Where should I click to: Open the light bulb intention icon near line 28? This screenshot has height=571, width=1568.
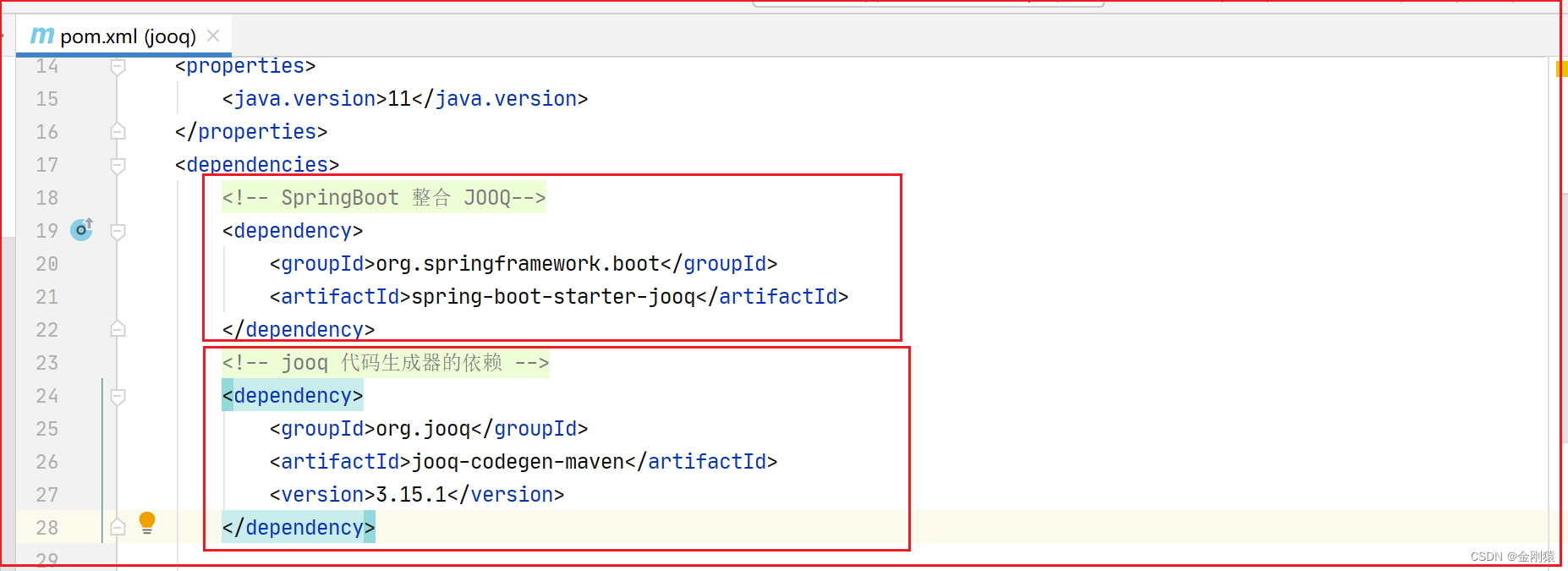(x=148, y=524)
